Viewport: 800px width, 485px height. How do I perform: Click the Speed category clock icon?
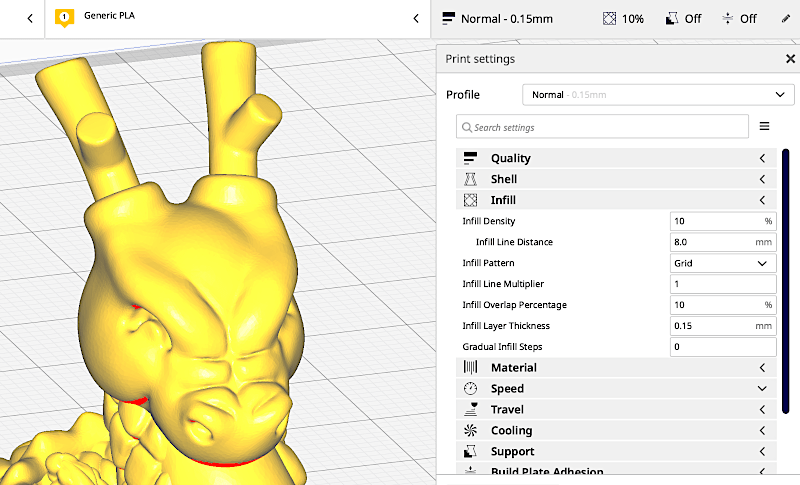470,389
